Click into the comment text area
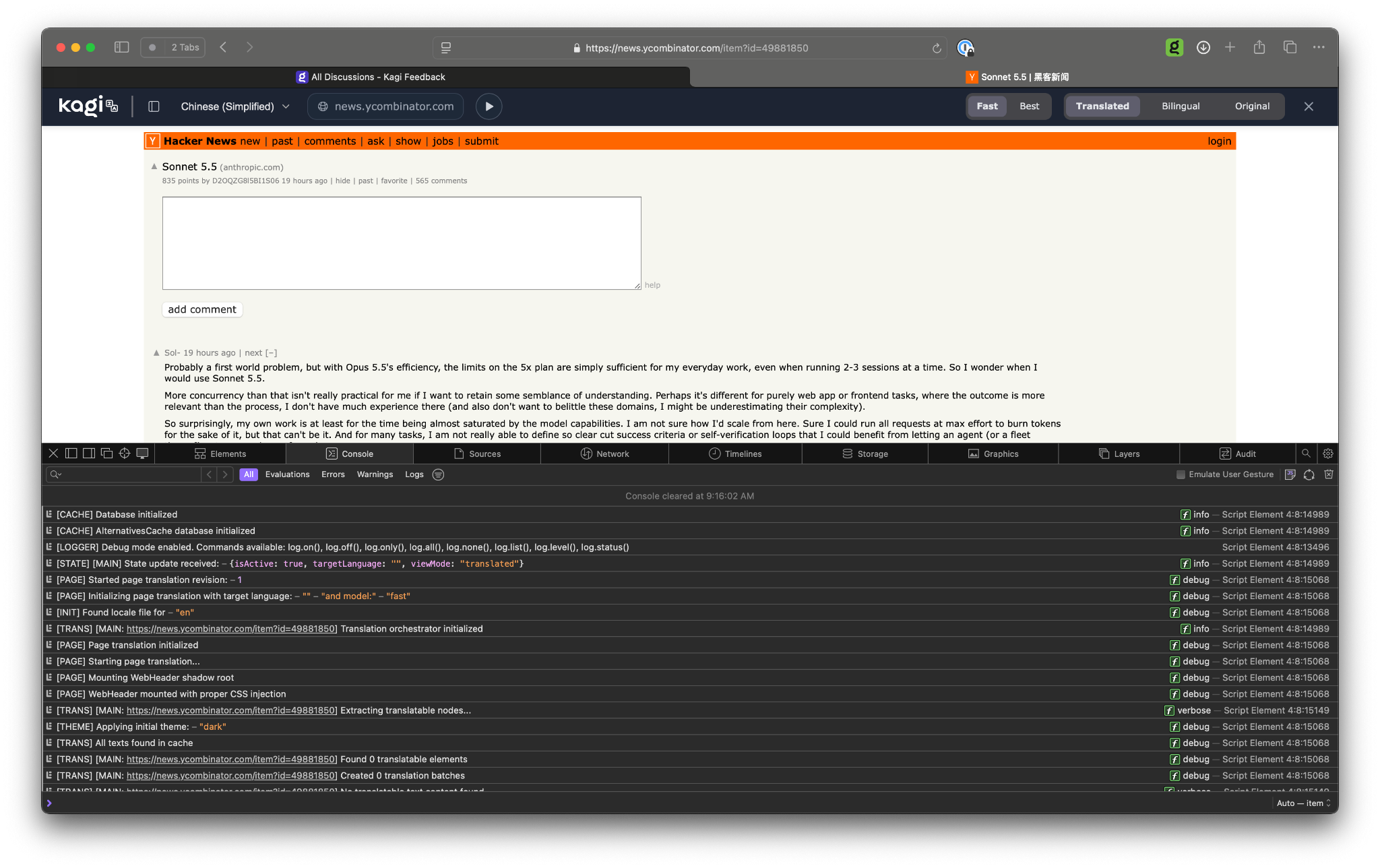Viewport: 1380px width, 868px height. [x=402, y=243]
